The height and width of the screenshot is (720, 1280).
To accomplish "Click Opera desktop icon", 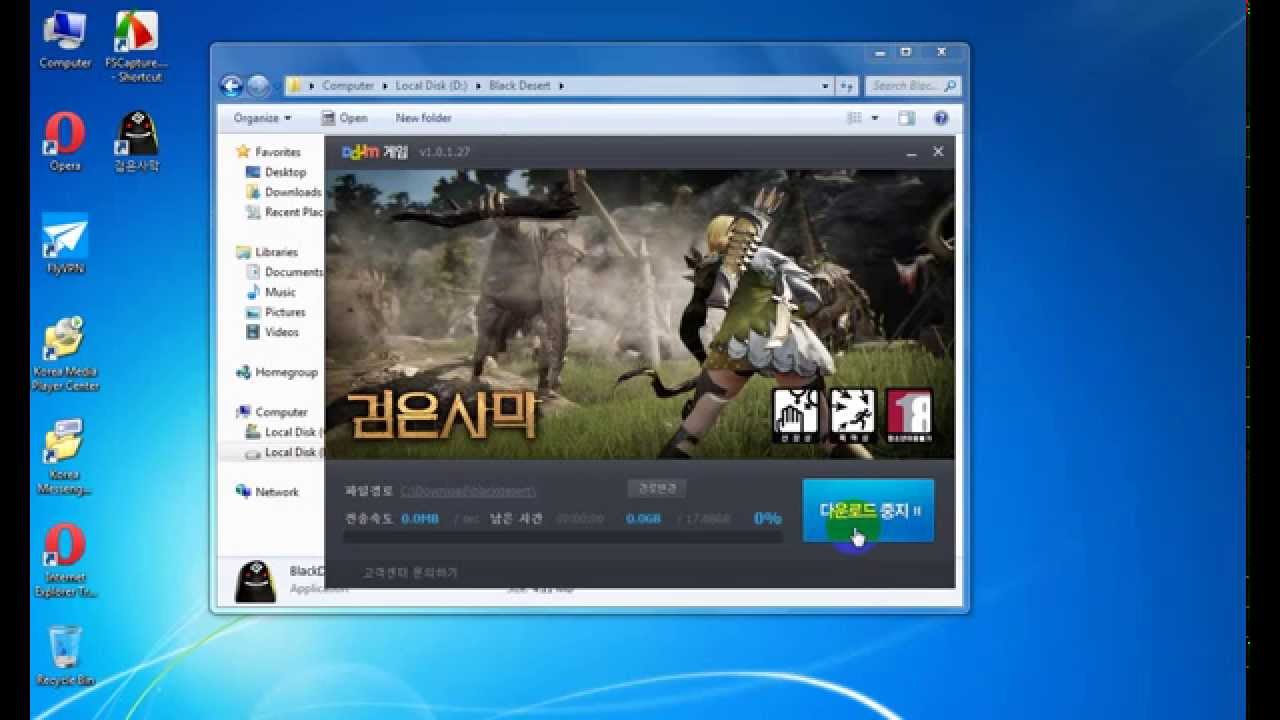I will [65, 141].
